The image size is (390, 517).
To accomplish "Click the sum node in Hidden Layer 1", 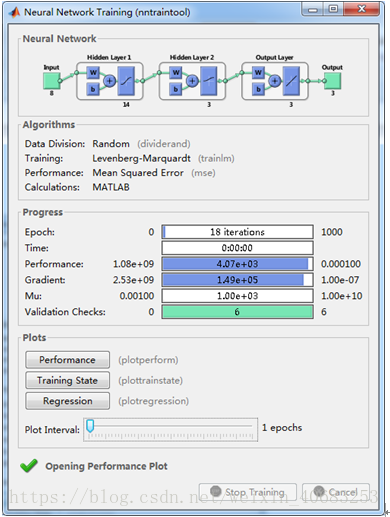I will (x=109, y=81).
